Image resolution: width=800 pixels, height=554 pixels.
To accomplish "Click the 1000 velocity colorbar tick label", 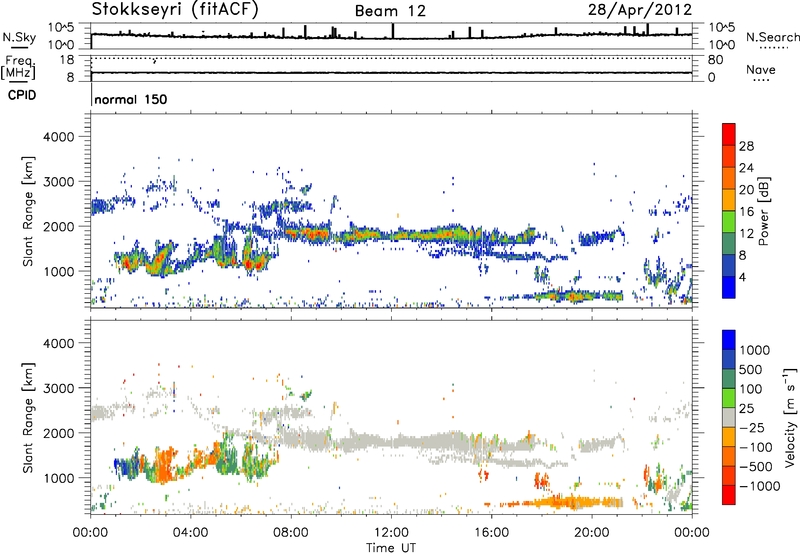I will tap(755, 350).
